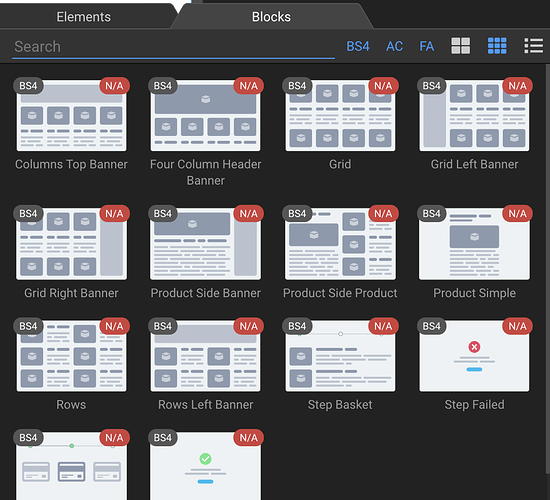Switch to large grid view icon

pos(460,46)
